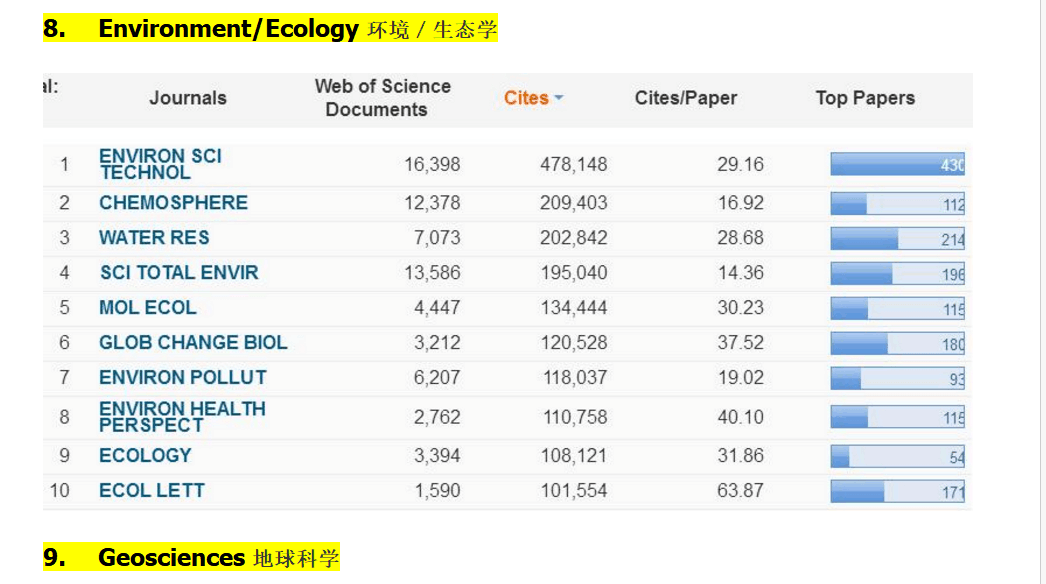Click the ECOL LETT journal link
The image size is (1046, 584).
(152, 491)
